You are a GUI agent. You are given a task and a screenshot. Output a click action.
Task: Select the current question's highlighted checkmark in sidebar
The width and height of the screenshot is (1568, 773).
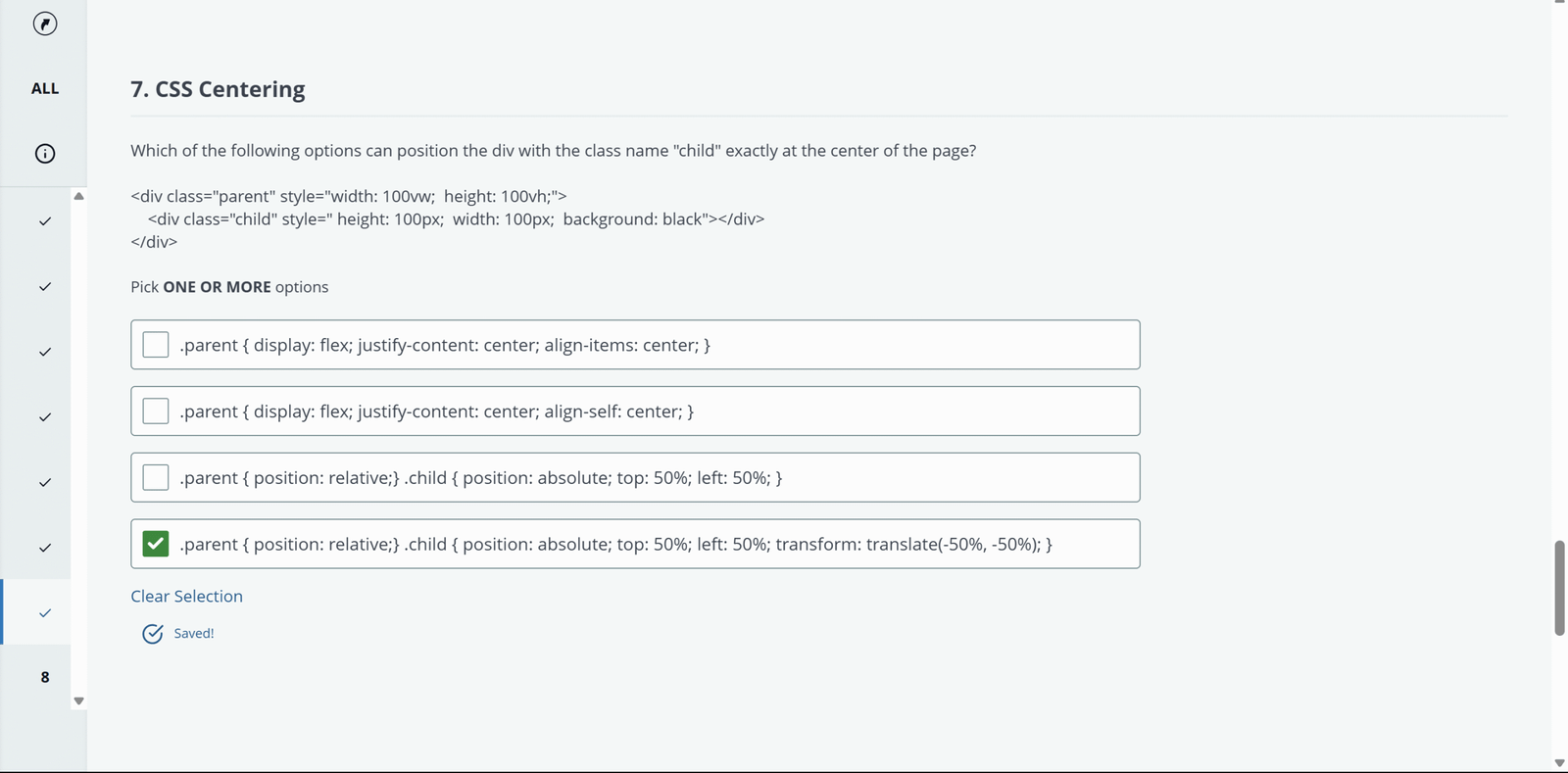(45, 613)
